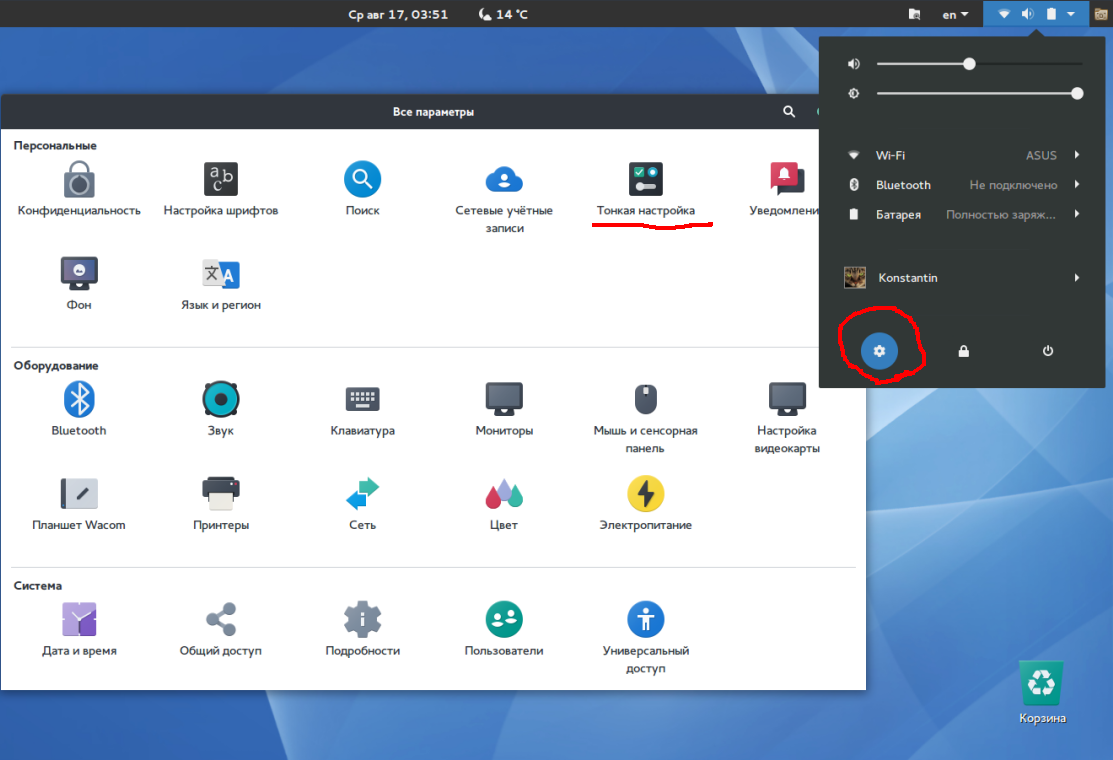The image size is (1113, 760).
Task: Open Конфиденциальность privacy settings
Action: [x=79, y=190]
